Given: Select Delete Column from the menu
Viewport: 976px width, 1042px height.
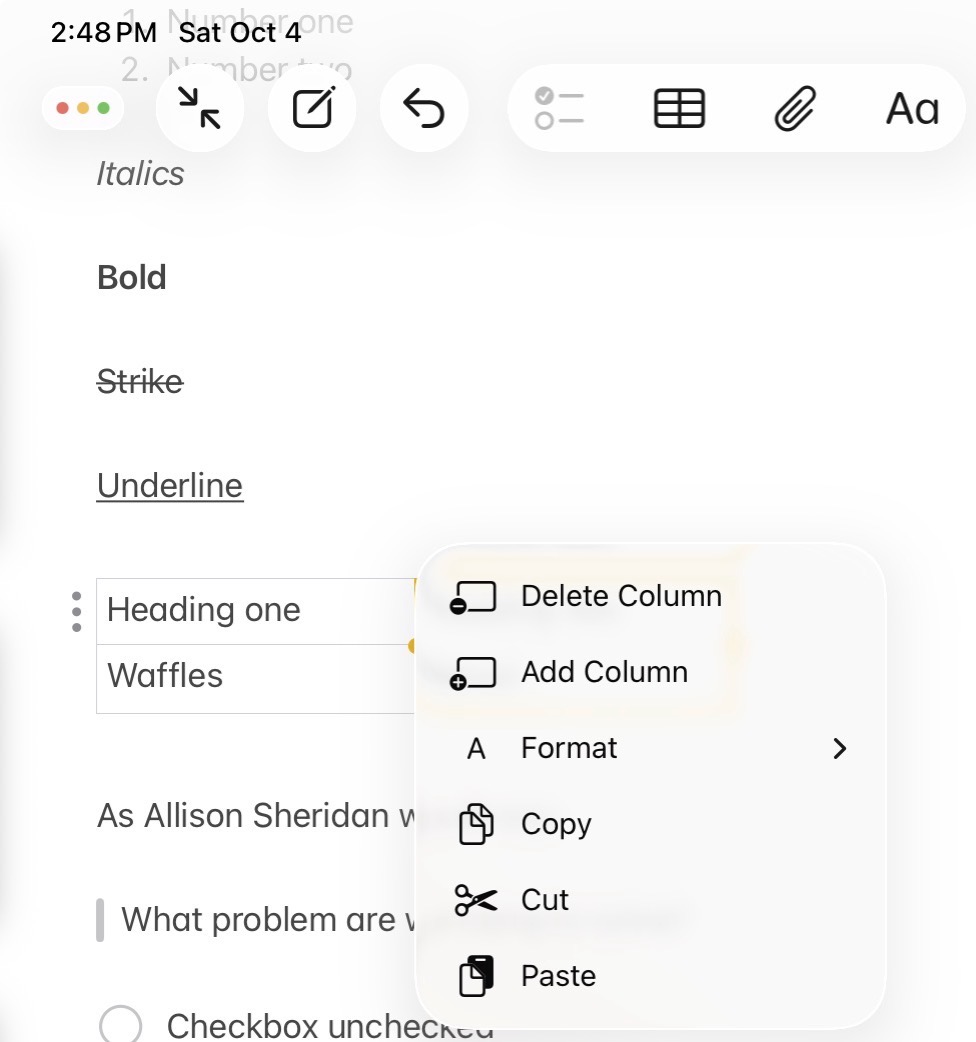Looking at the screenshot, I should click(620, 595).
